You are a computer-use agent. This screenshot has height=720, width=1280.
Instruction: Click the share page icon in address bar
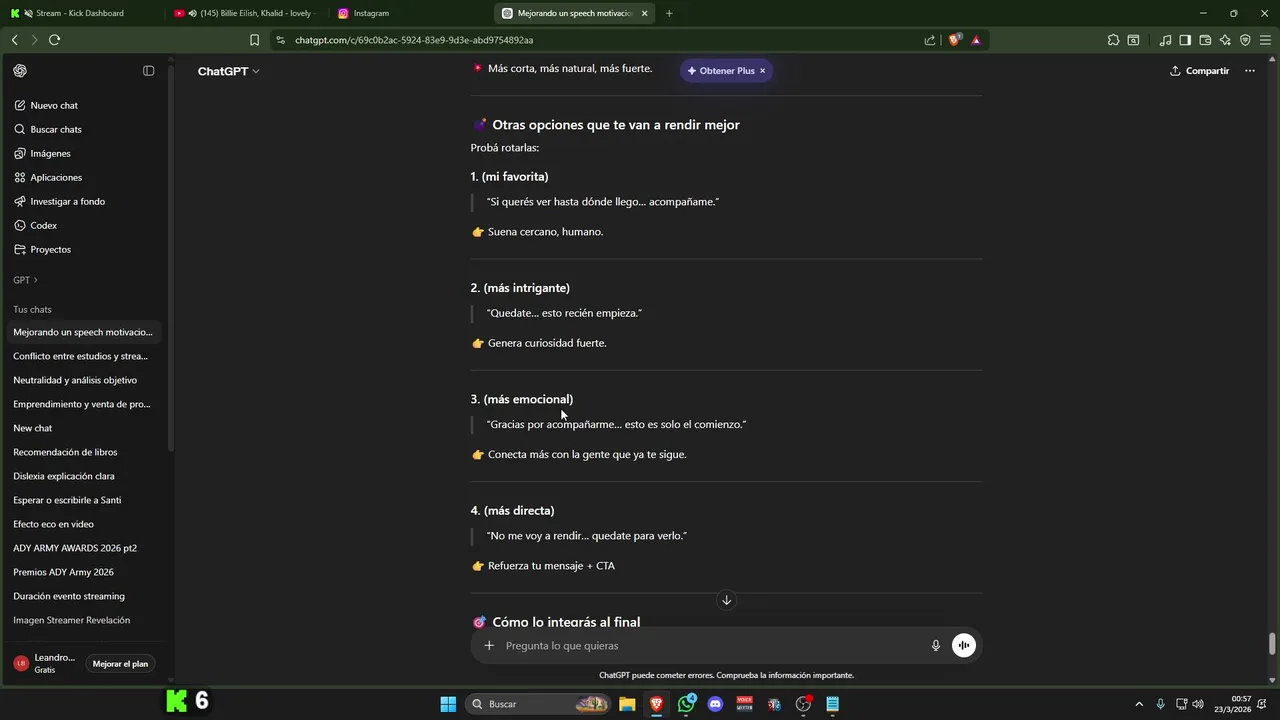point(930,40)
